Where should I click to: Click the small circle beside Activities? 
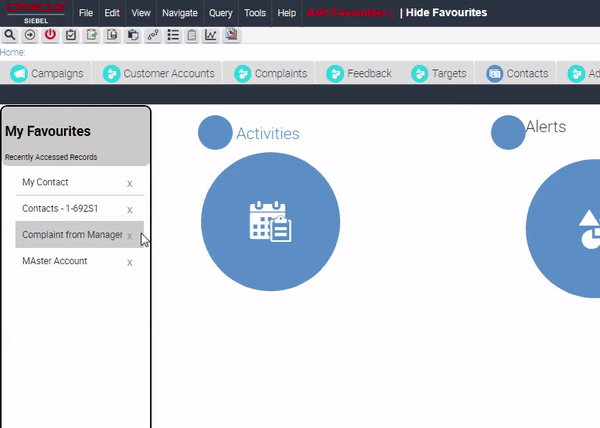point(215,132)
